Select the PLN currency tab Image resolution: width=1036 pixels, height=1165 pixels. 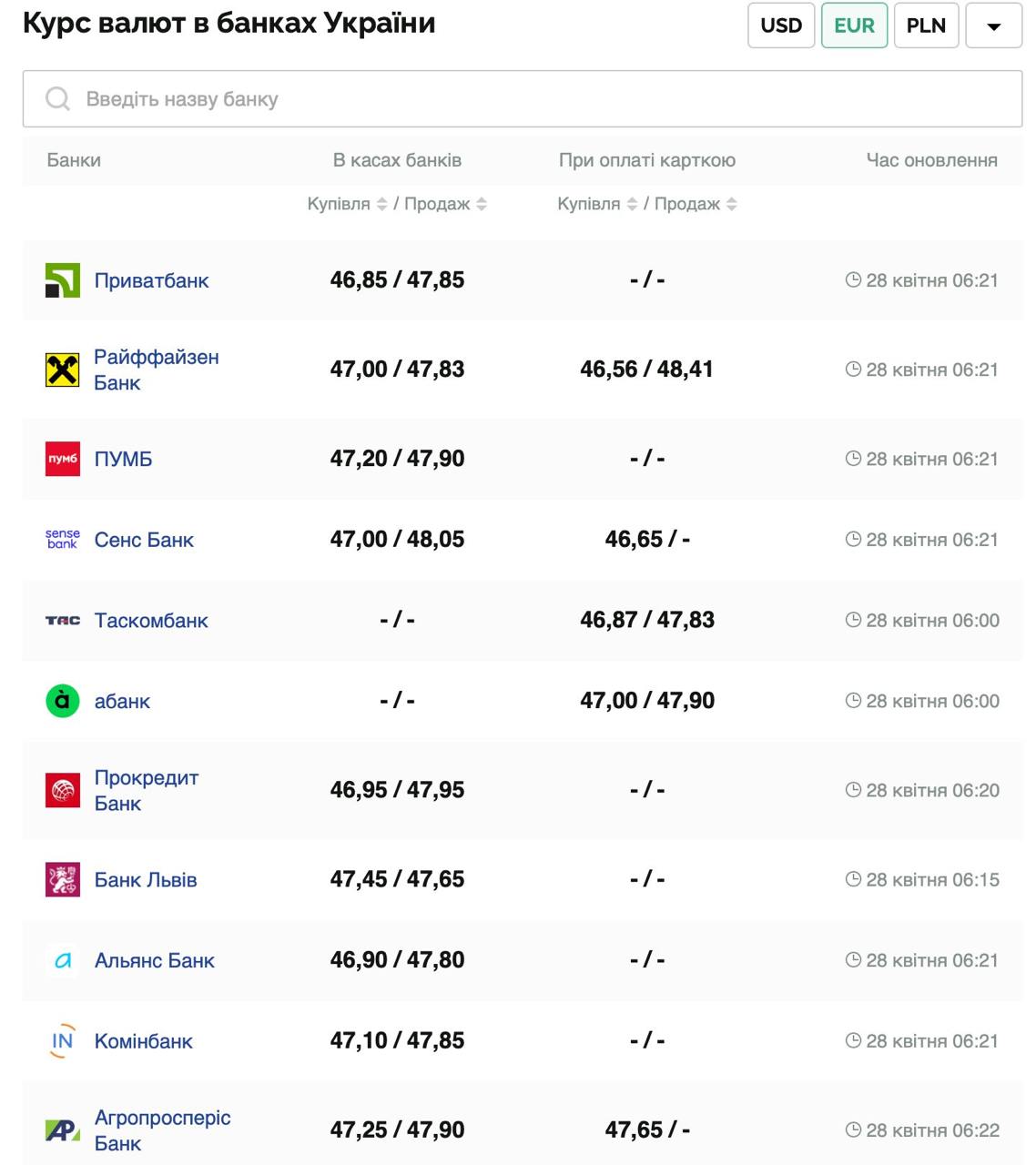pos(926,25)
